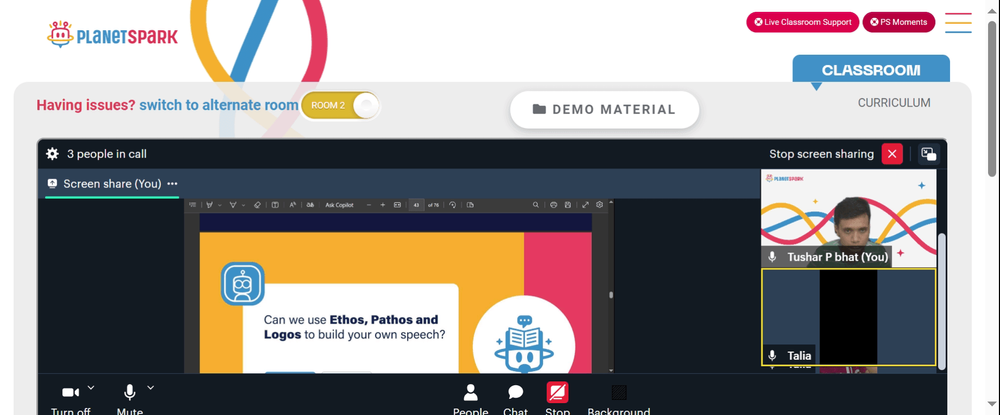1000x415 pixels.
Task: Open DEMO MATERIAL folder button
Action: pyautogui.click(x=605, y=110)
